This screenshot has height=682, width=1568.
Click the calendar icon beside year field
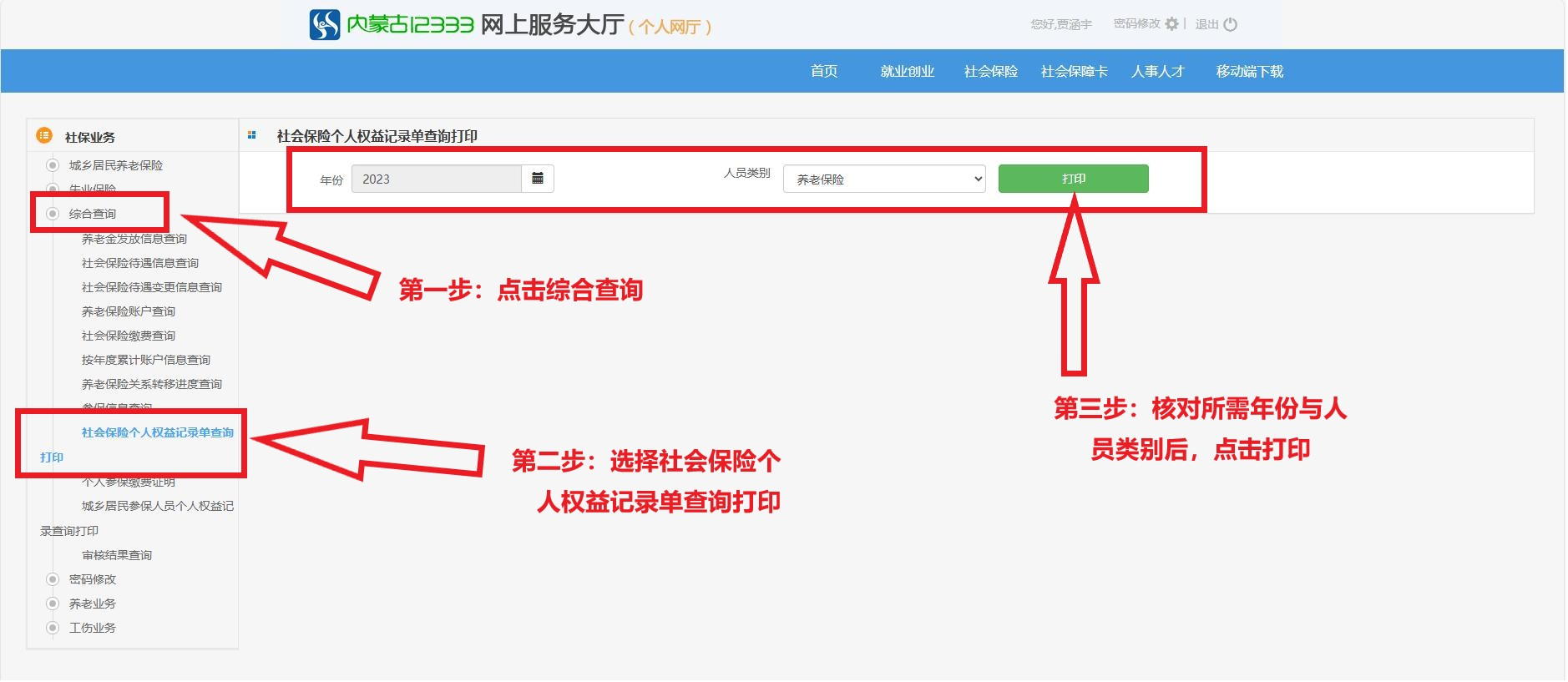[x=538, y=179]
